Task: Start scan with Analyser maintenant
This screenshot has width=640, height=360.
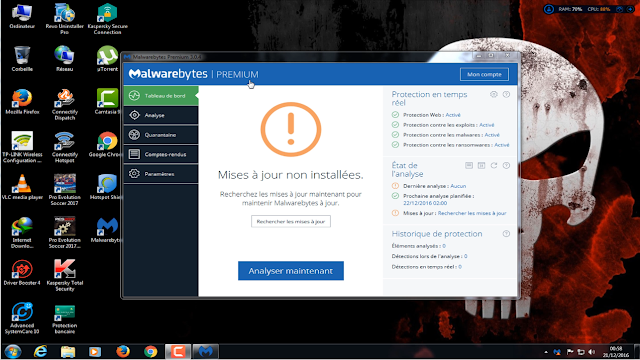Action: pyautogui.click(x=291, y=271)
